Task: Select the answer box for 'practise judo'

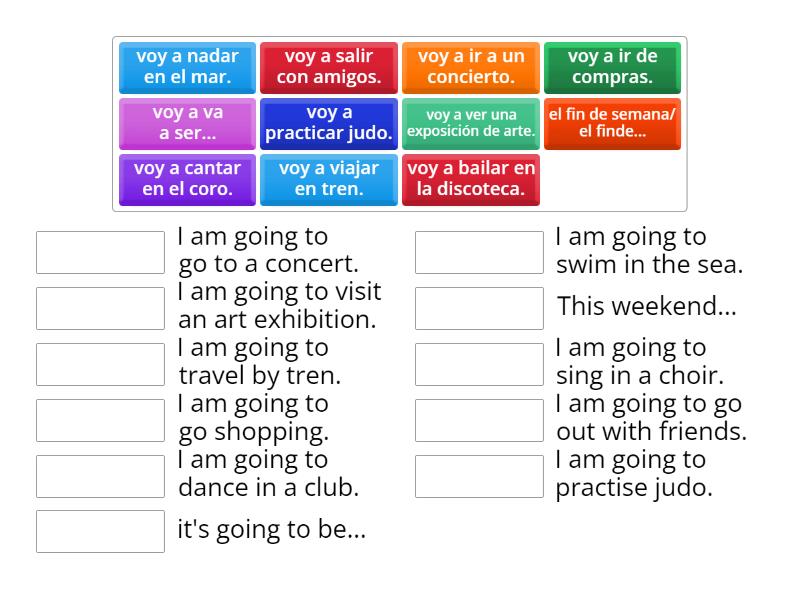Action: pyautogui.click(x=478, y=475)
